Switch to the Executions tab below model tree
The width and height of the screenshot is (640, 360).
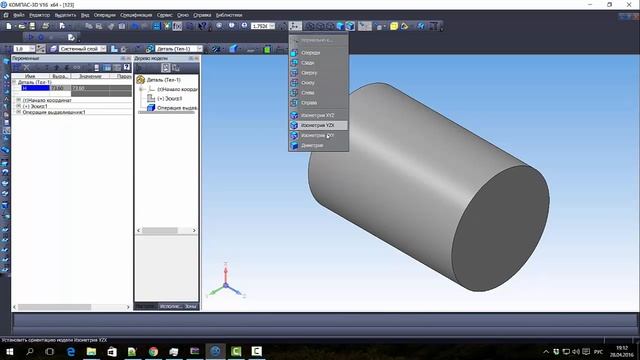click(171, 306)
